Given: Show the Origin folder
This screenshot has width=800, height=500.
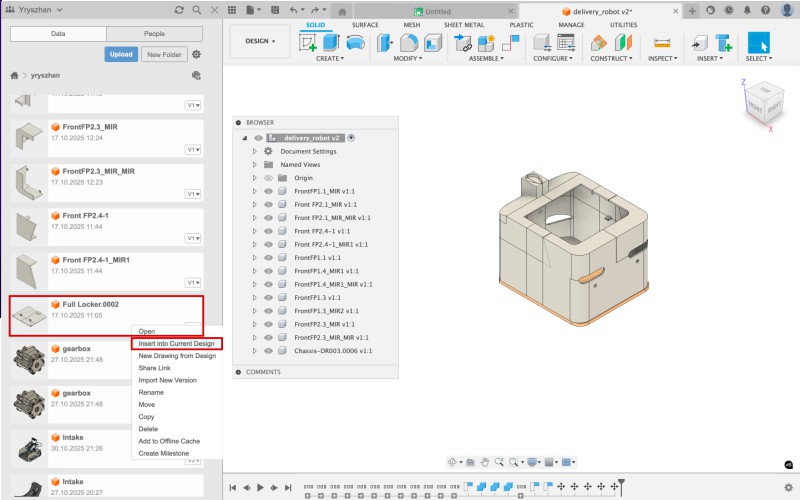Looking at the screenshot, I should click(268, 178).
